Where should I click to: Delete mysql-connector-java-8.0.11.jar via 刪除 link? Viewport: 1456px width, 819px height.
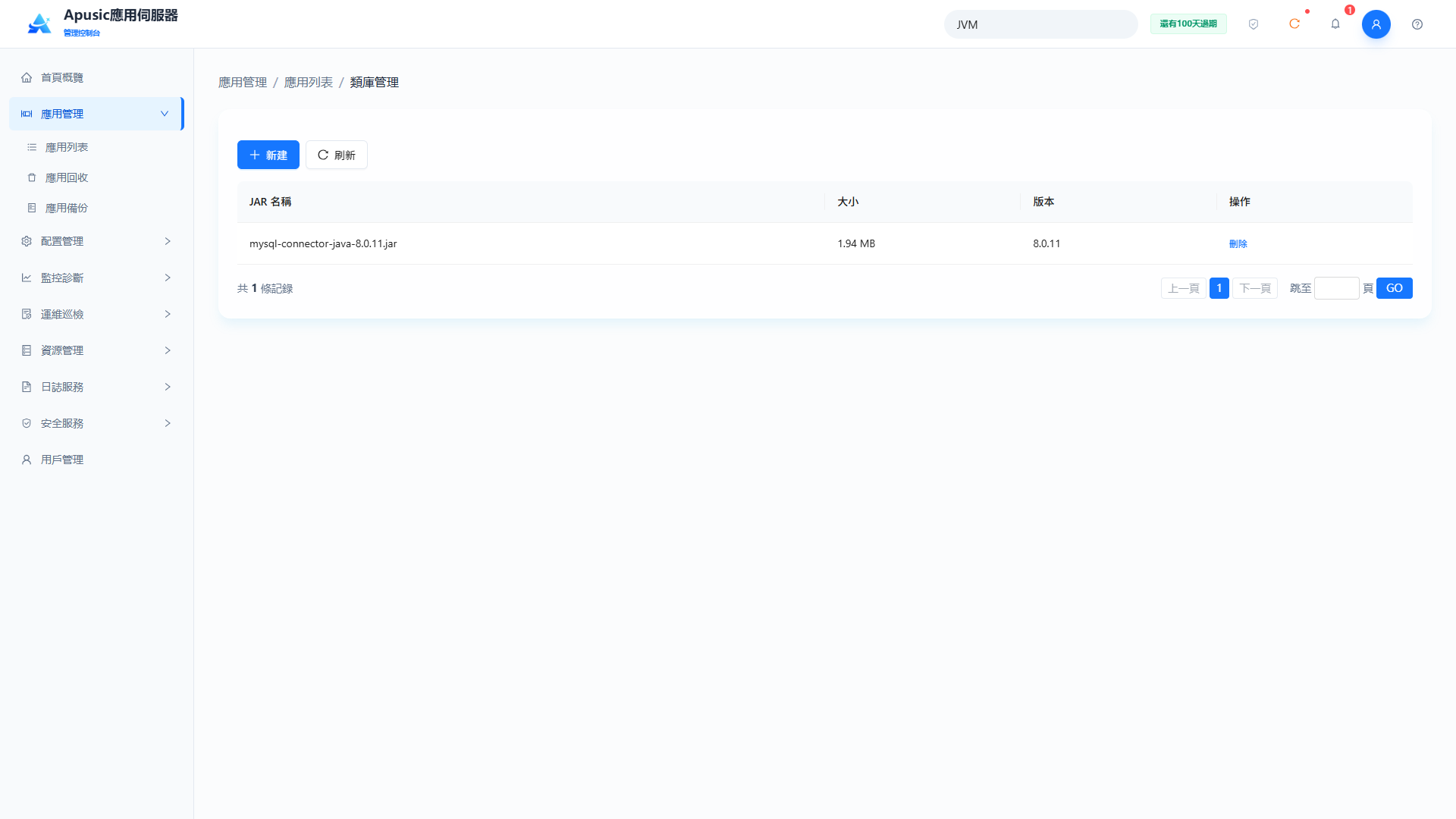[1238, 243]
